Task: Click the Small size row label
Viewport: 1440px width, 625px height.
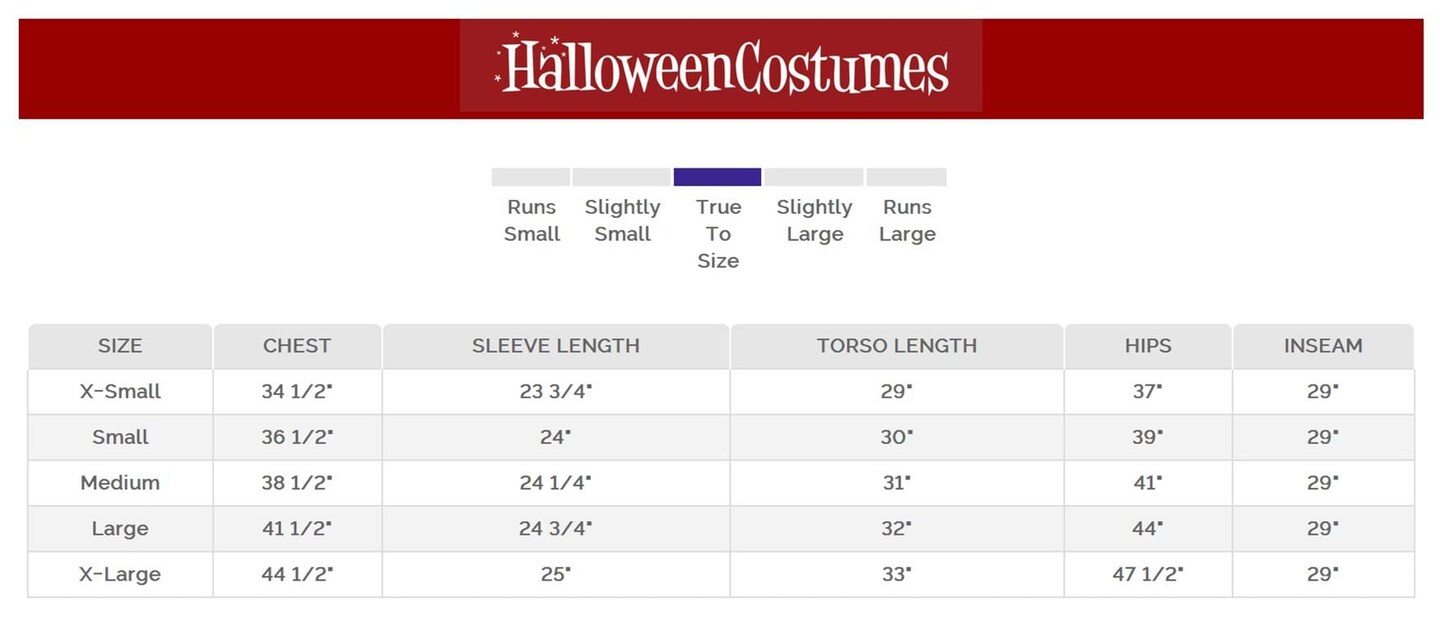Action: (x=120, y=437)
